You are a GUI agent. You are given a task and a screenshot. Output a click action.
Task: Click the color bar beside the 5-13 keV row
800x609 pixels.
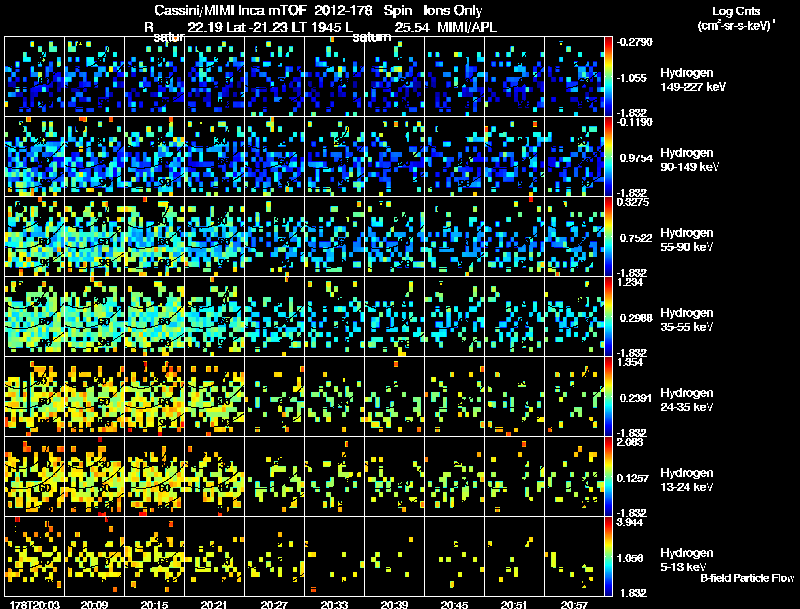[x=608, y=557]
